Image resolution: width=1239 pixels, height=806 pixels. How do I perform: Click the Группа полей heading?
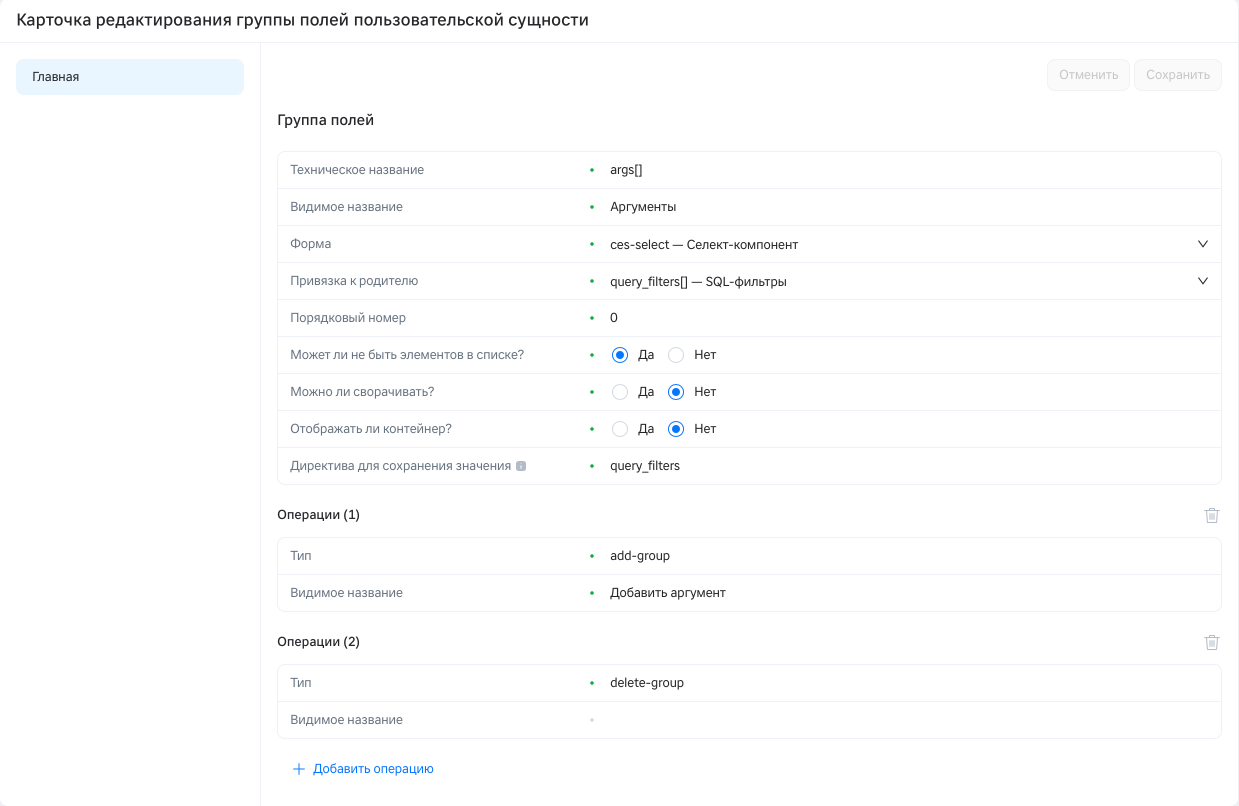click(326, 120)
